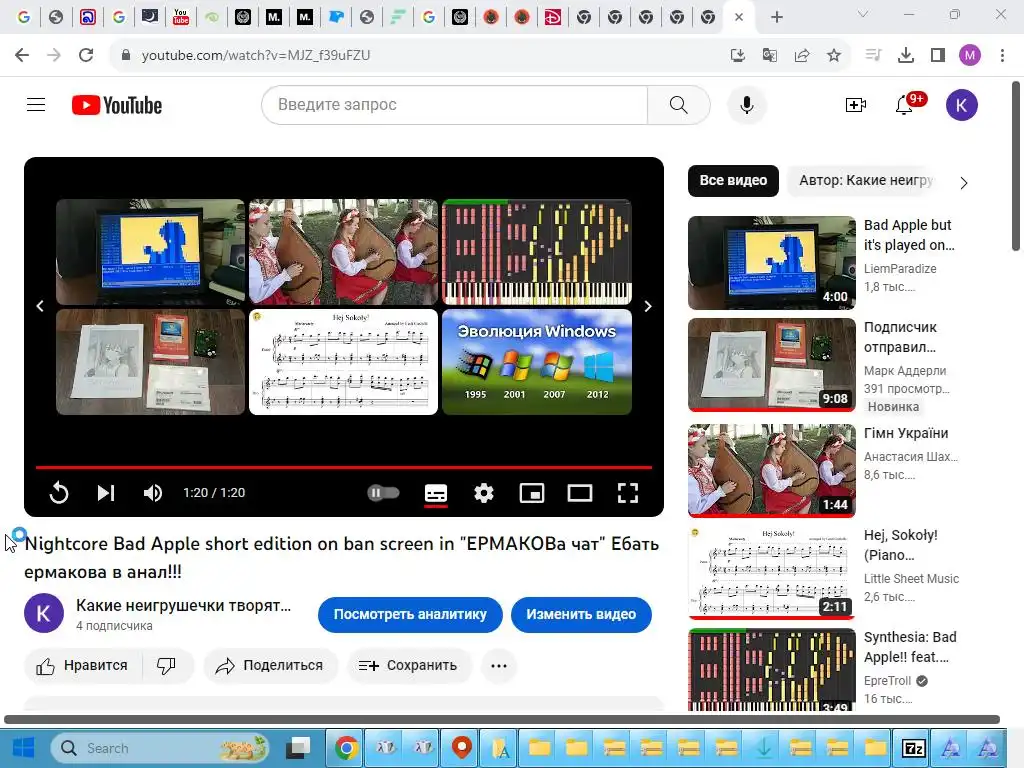
Task: Start voice search with microphone
Action: coord(746,104)
